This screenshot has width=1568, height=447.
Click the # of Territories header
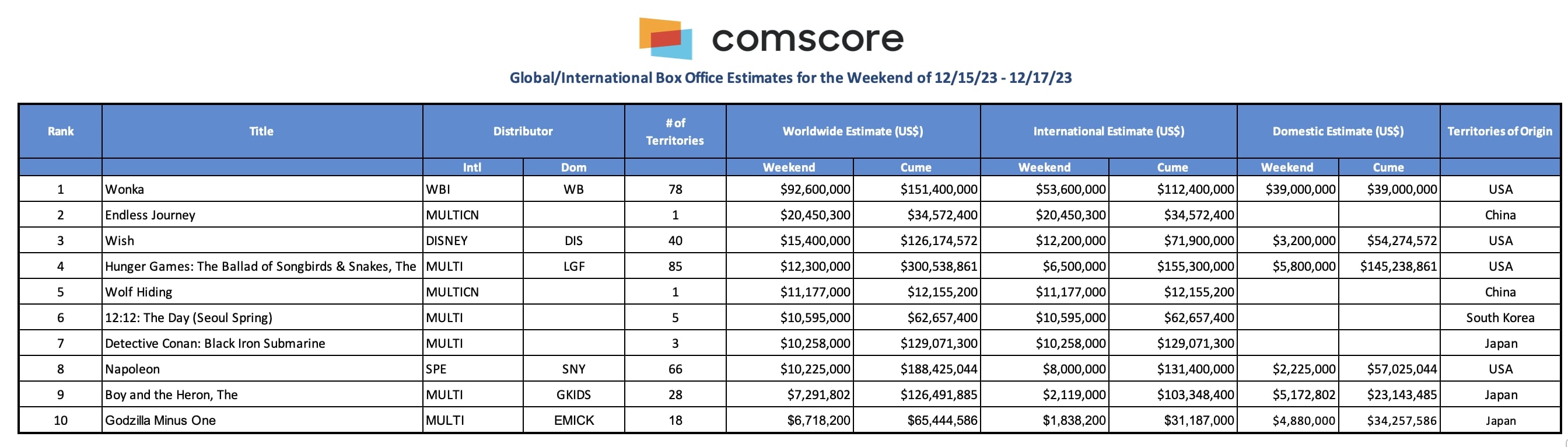[675, 131]
